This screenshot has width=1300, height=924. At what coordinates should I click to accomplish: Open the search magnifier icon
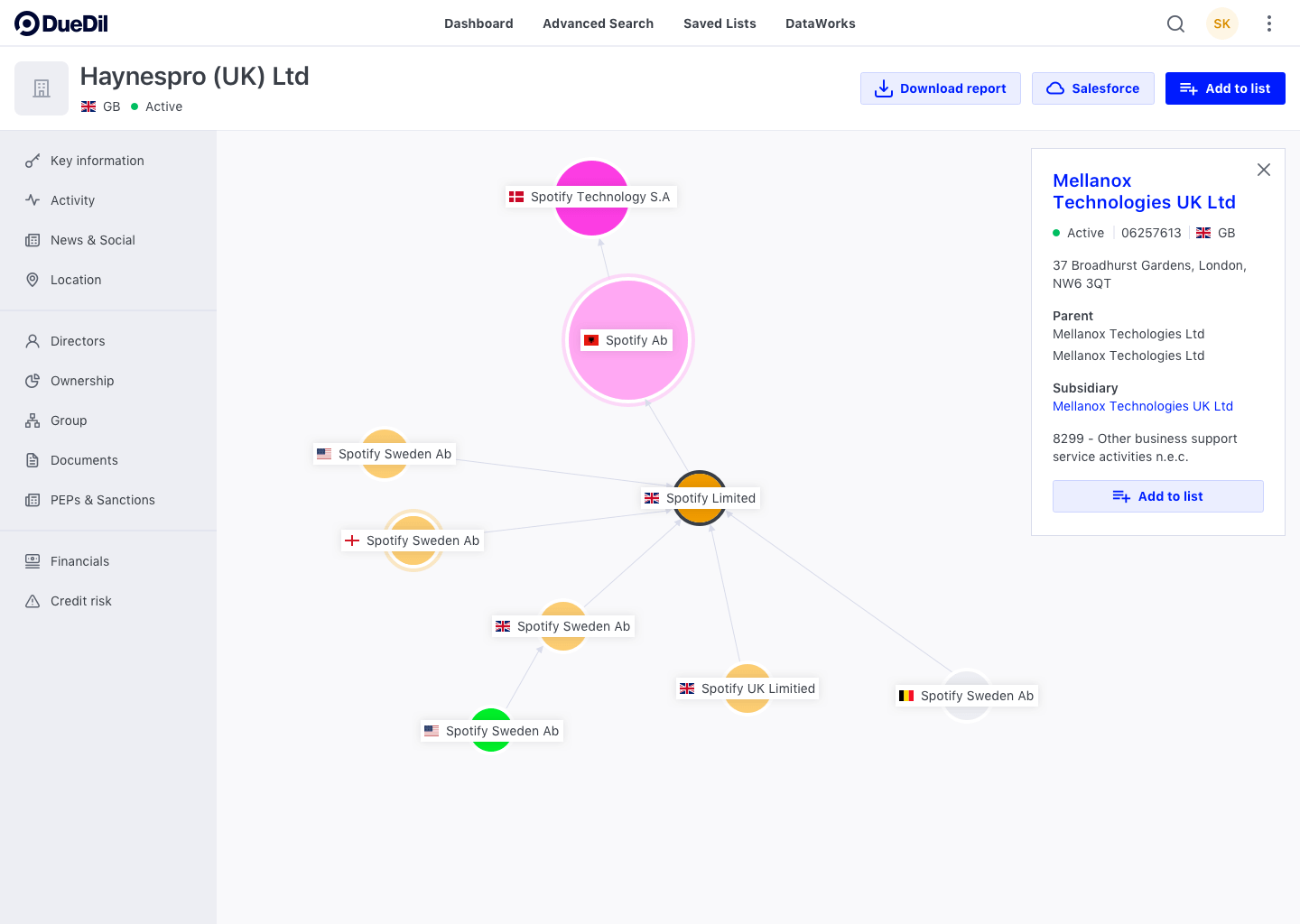pos(1175,23)
